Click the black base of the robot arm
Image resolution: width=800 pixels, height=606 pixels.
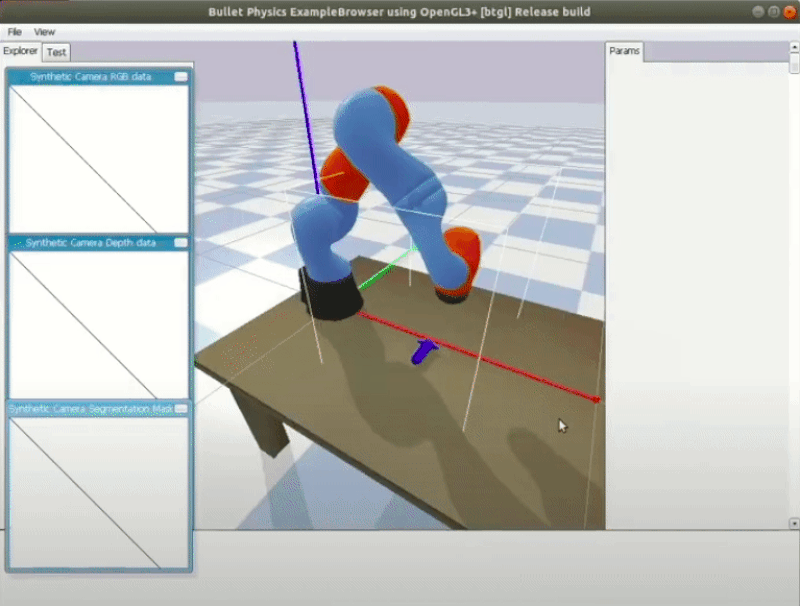click(333, 296)
